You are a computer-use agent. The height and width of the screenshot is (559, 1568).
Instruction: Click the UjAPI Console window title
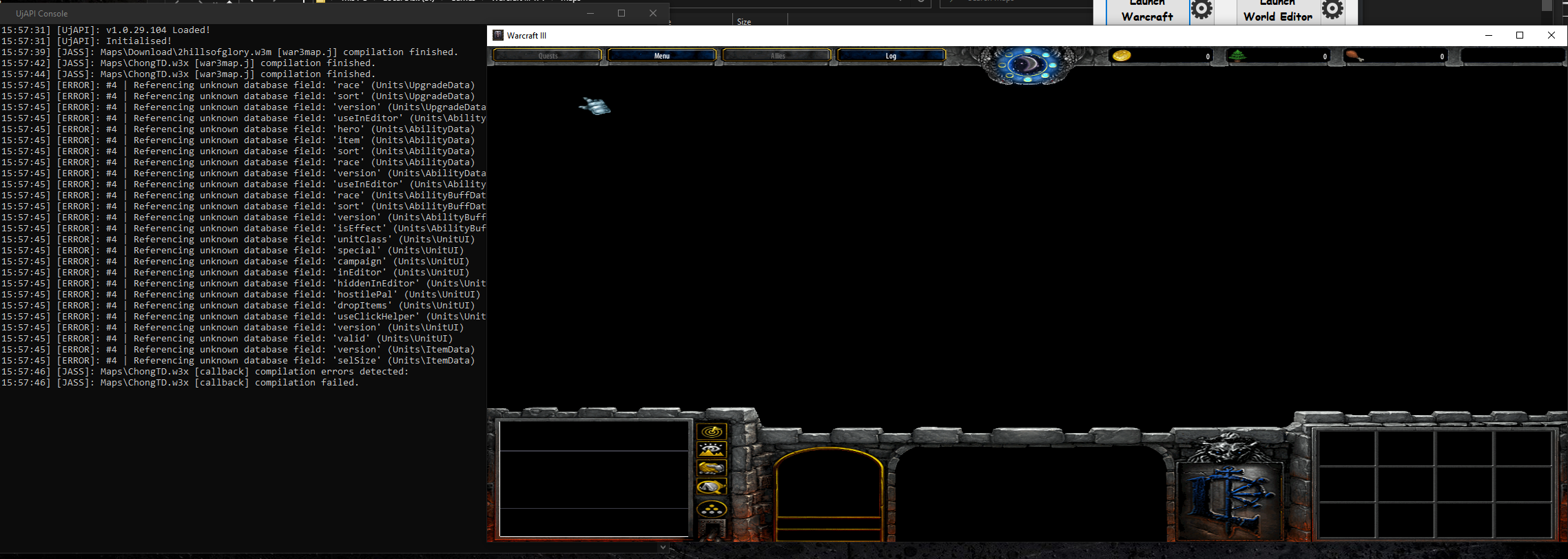pos(41,13)
